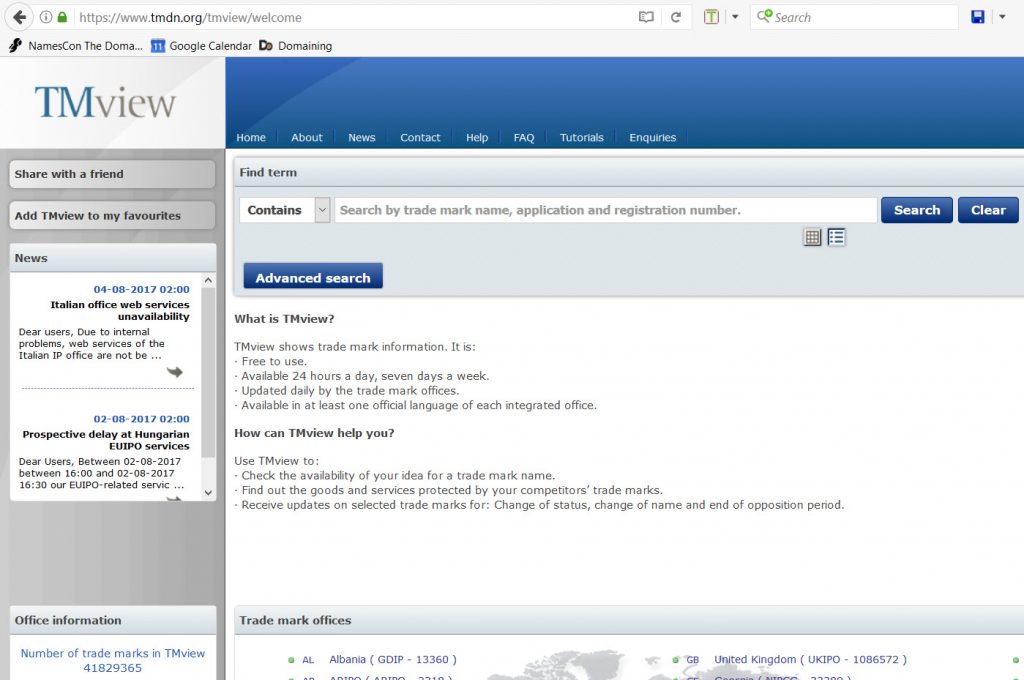Screen dimensions: 1024x680
Task: Open the Contact menu item
Action: (x=420, y=138)
